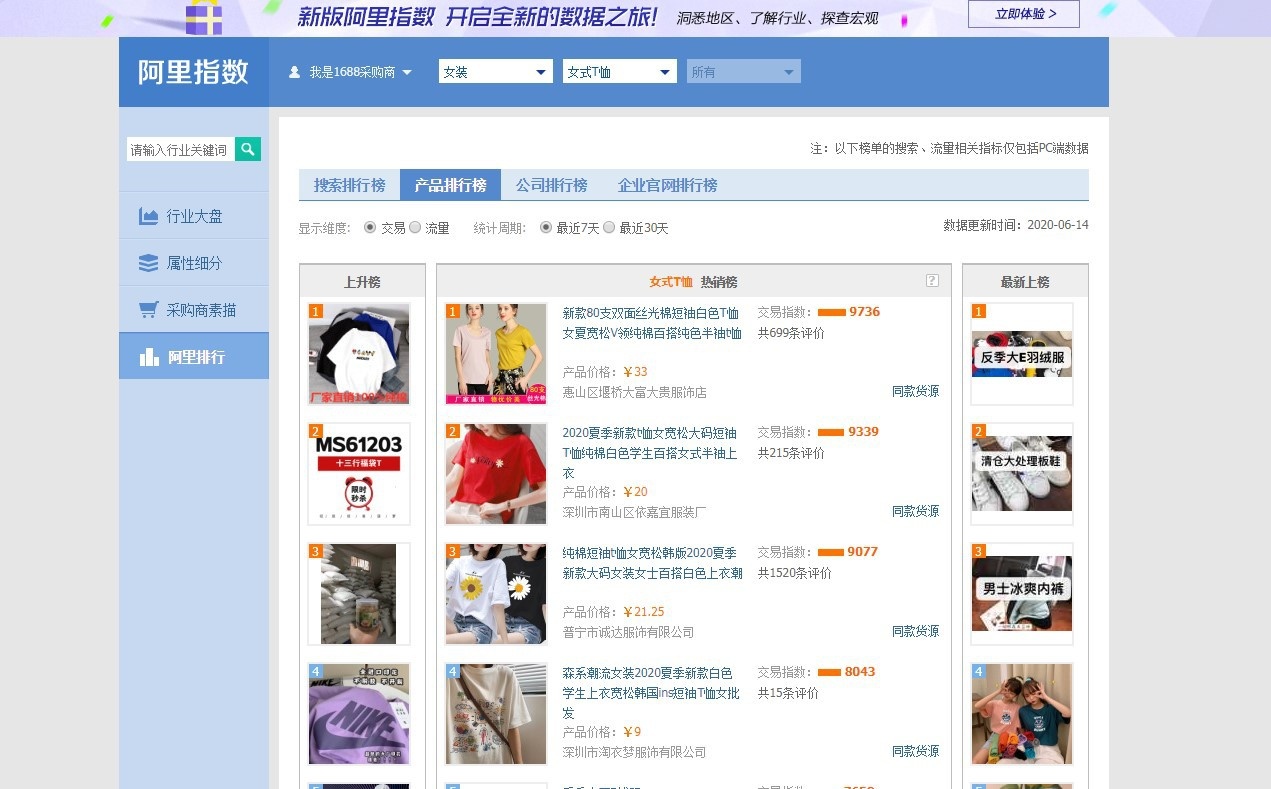This screenshot has width=1271, height=789.
Task: Open seller 惠山区堰桥大富大贵服饰店
Action: 634,392
